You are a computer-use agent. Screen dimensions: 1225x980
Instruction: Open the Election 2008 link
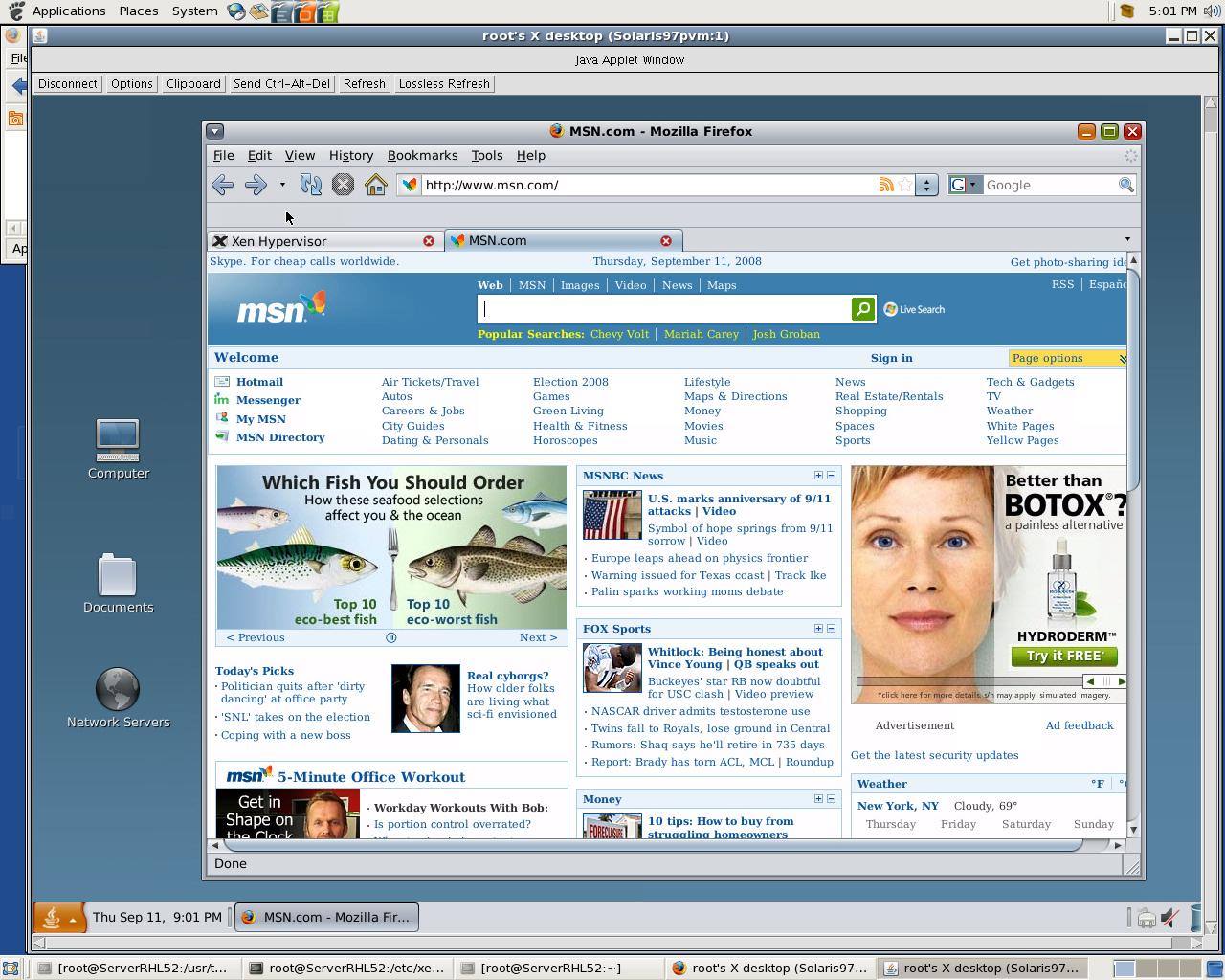570,382
